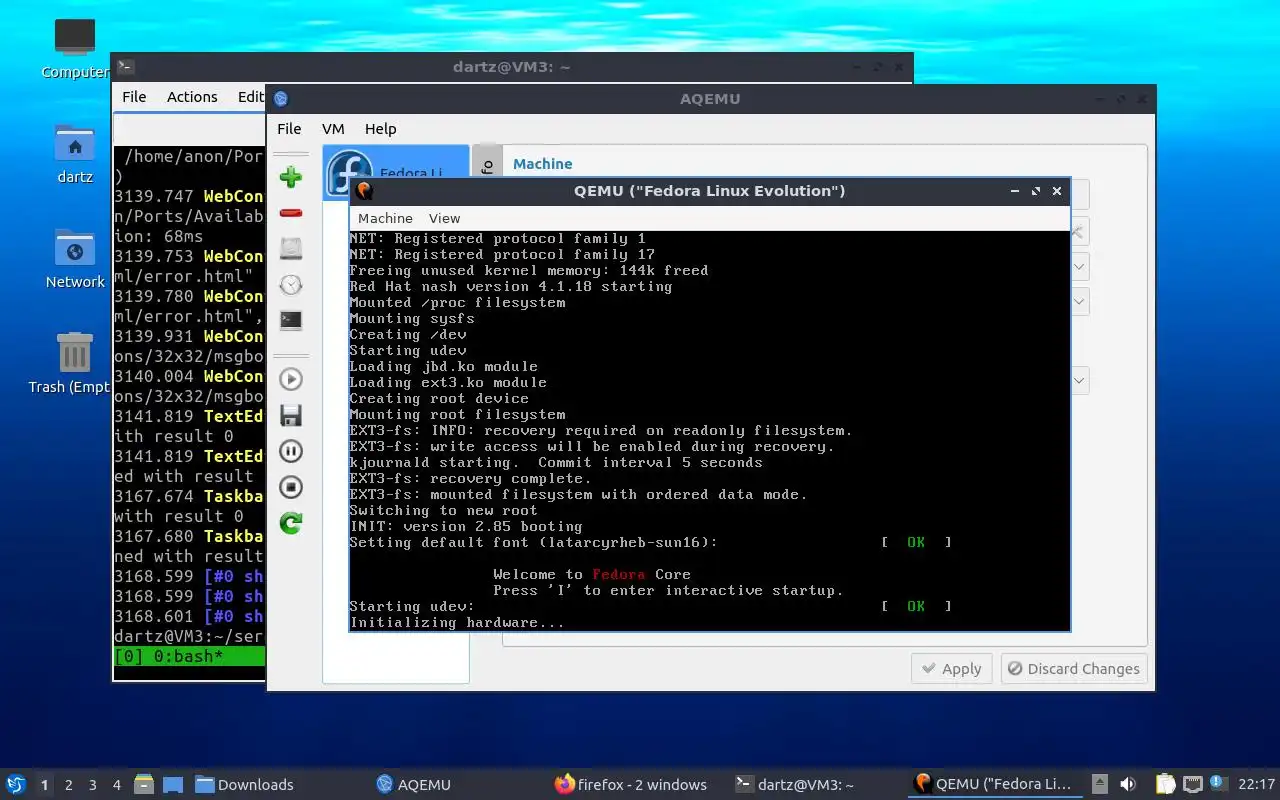This screenshot has height=800, width=1280.
Task: Click the eject media icon in tray
Action: point(1100,784)
